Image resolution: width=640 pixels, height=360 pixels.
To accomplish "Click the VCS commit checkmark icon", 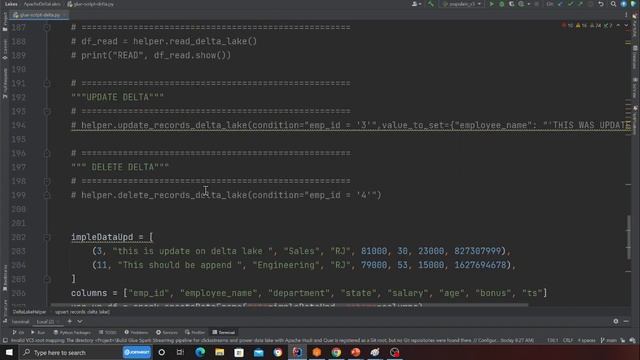I will point(571,4).
